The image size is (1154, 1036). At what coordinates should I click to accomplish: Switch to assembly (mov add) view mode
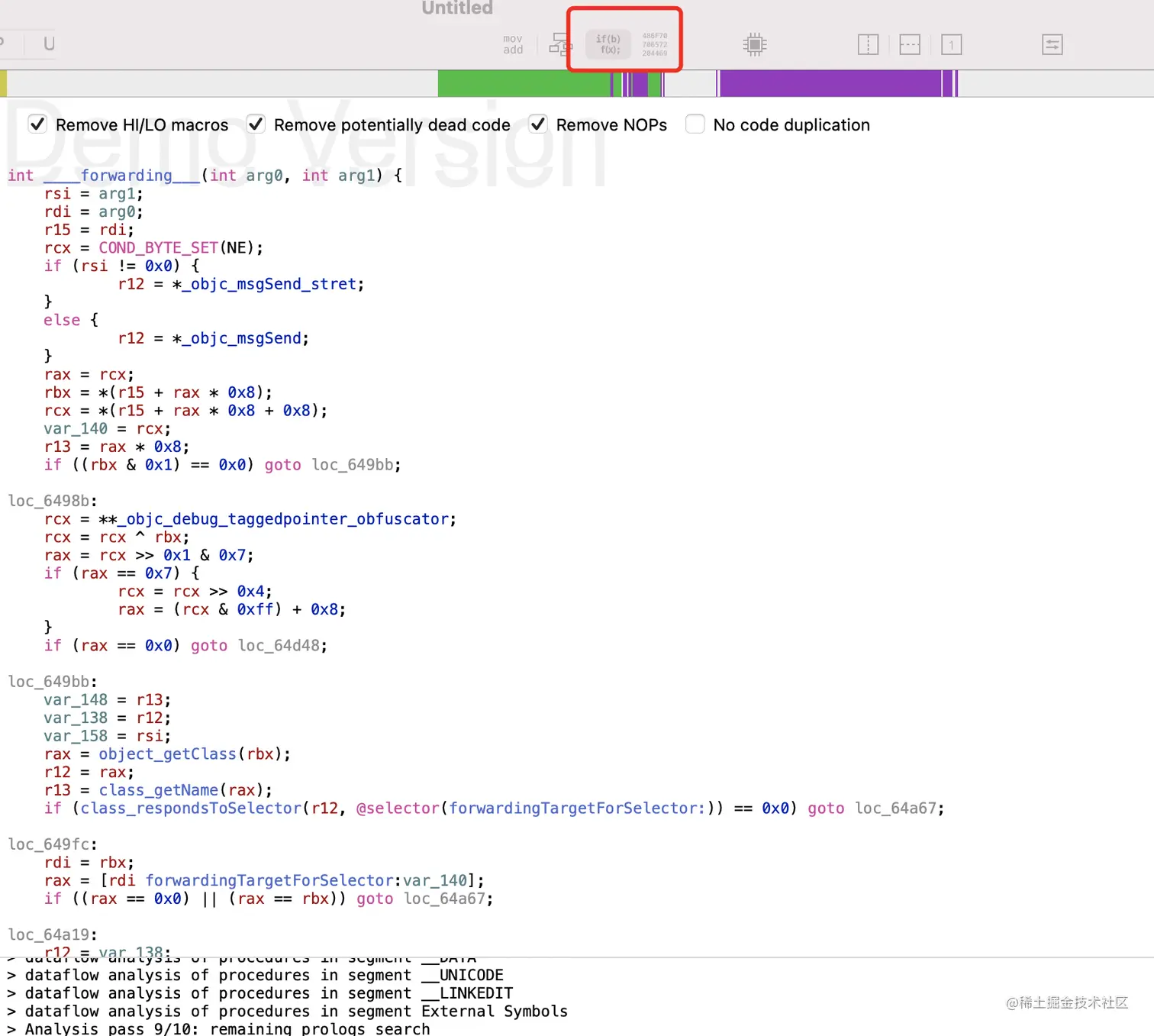513,44
